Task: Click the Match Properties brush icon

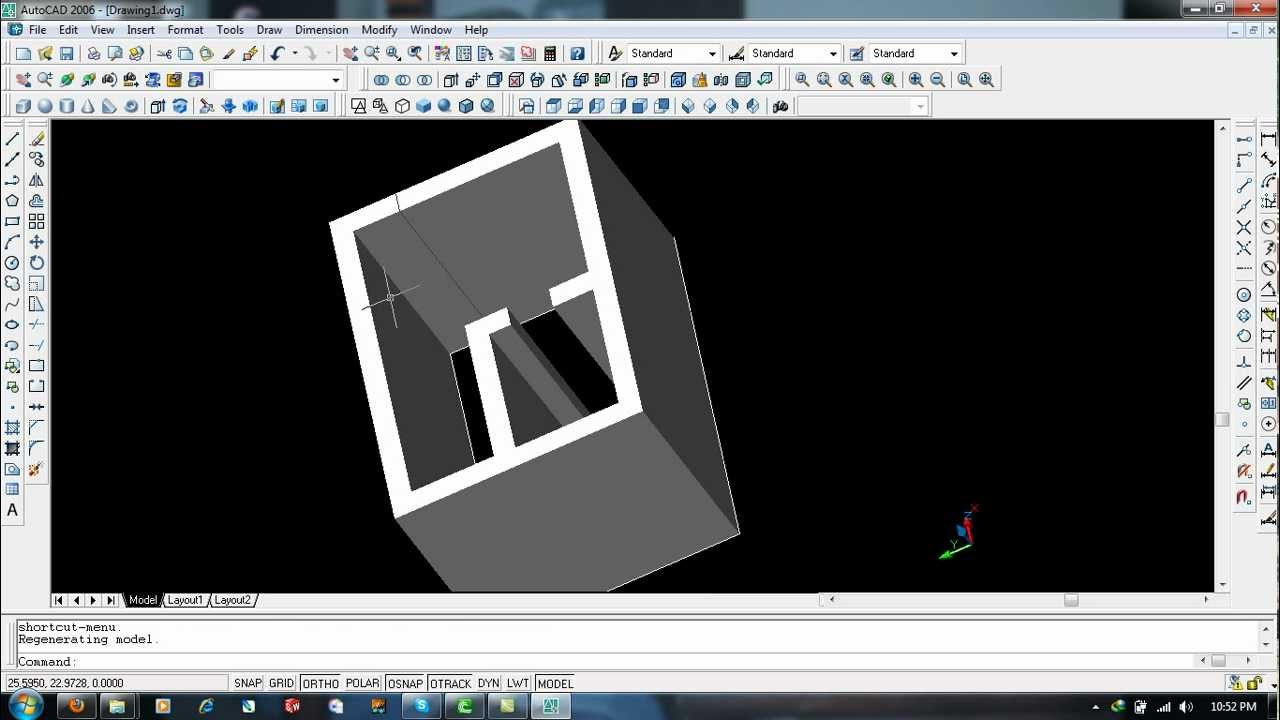Action: (229, 54)
